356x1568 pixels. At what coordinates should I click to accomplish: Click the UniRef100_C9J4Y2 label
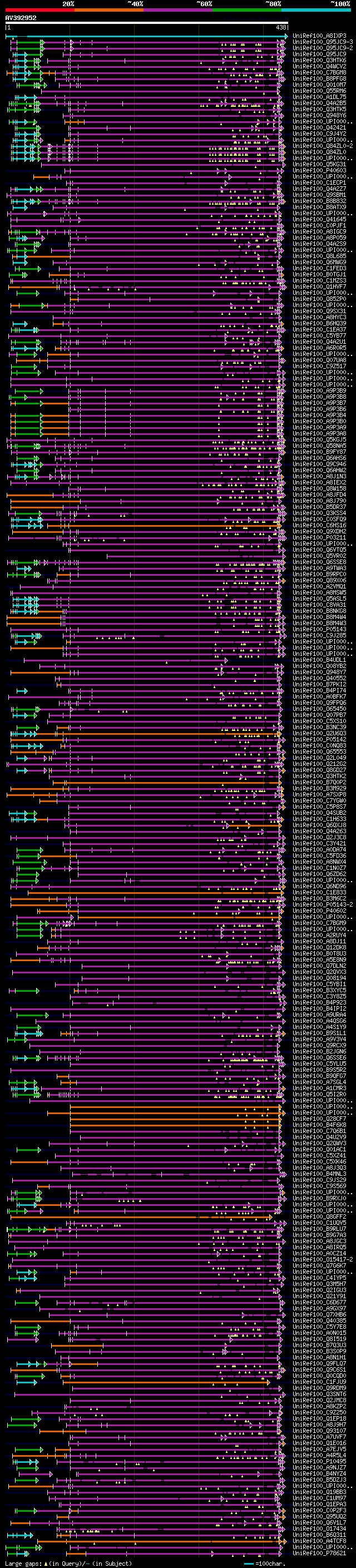(319, 134)
